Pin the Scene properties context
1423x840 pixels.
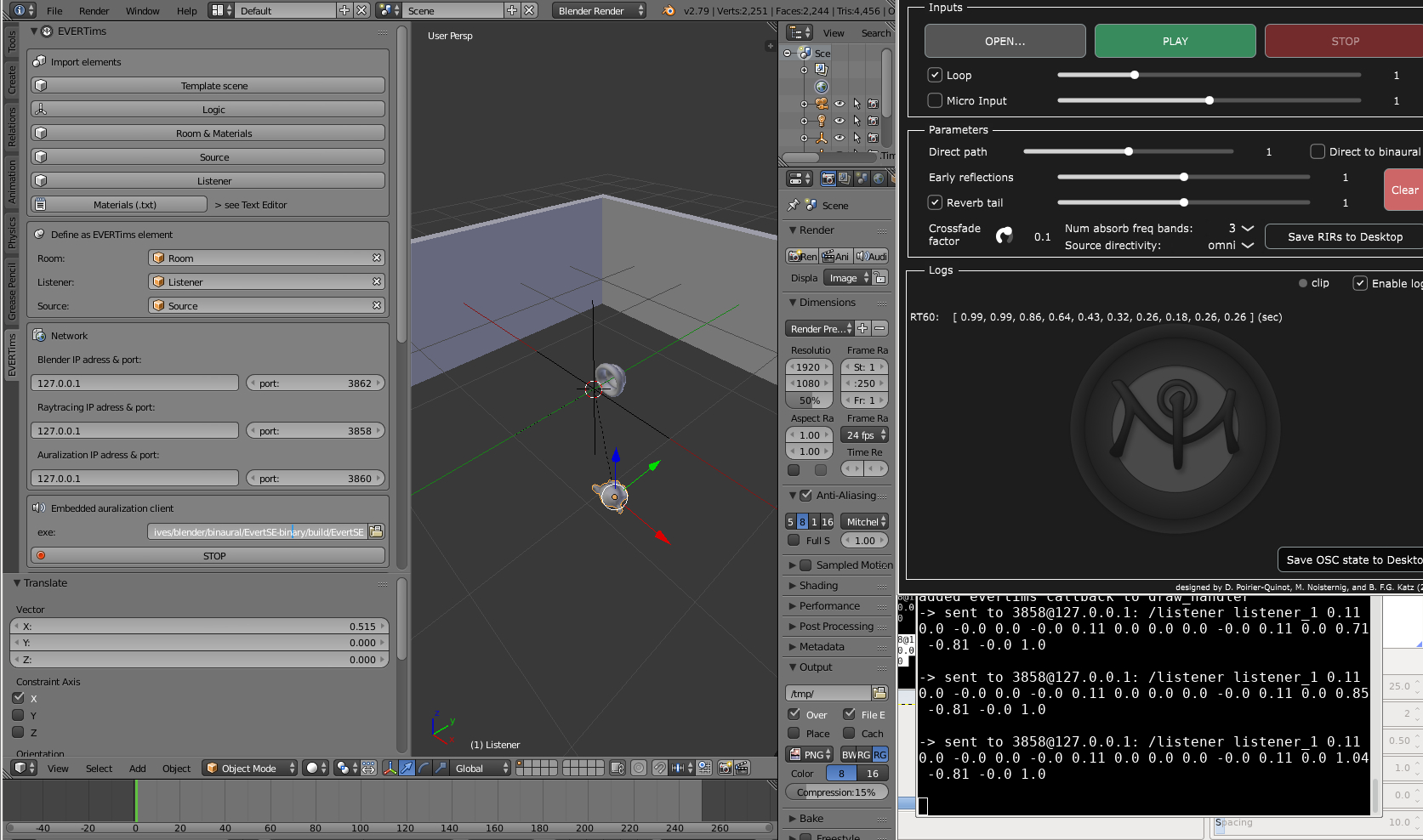(x=794, y=205)
